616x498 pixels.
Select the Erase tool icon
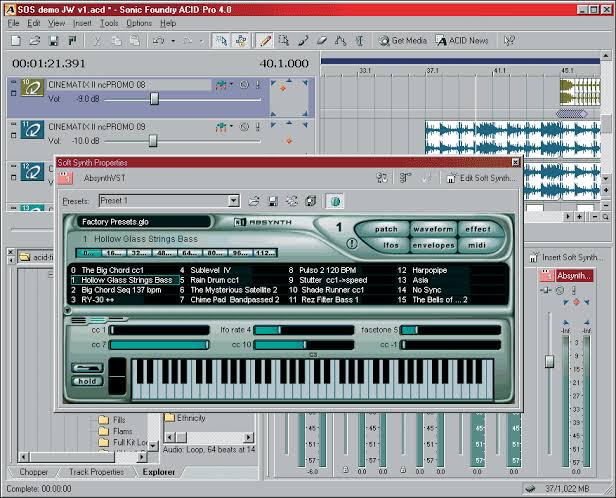(322, 40)
